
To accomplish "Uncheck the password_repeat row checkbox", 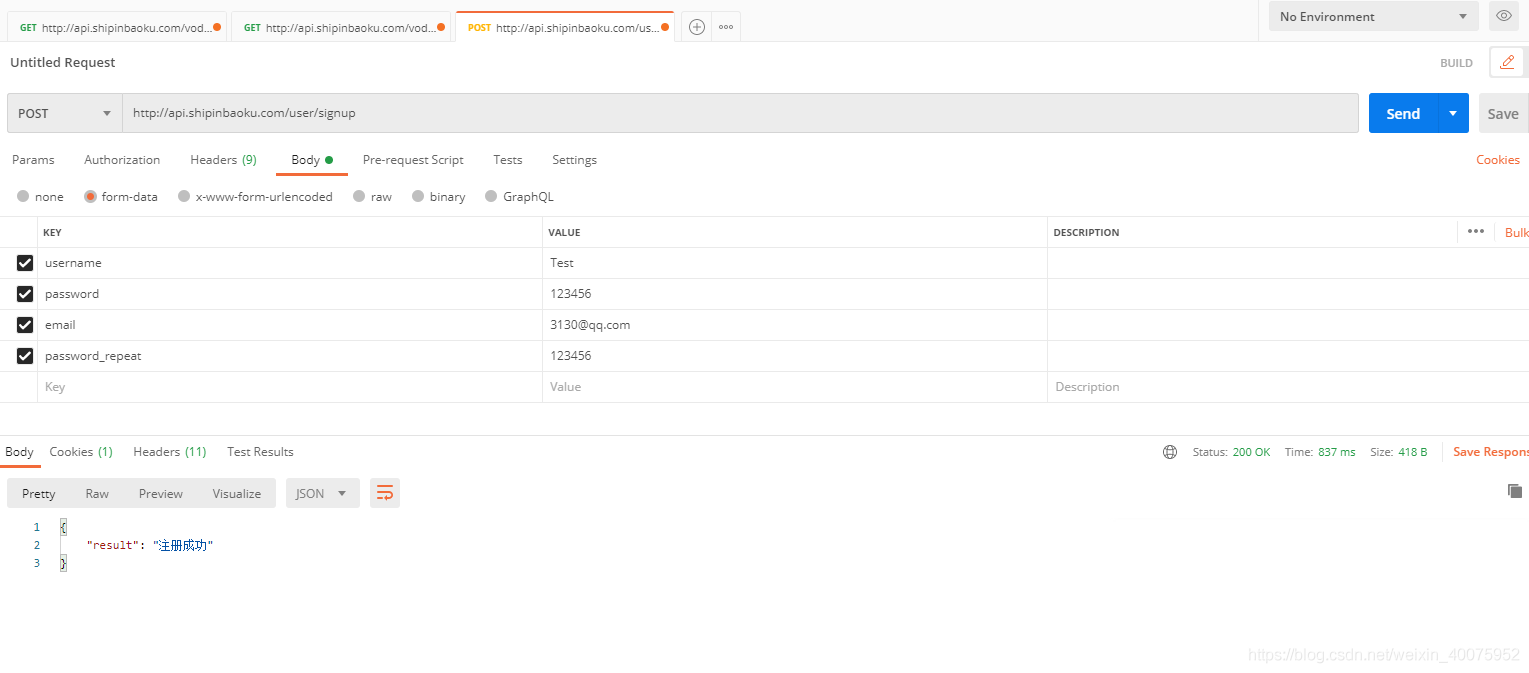I will coord(25,356).
